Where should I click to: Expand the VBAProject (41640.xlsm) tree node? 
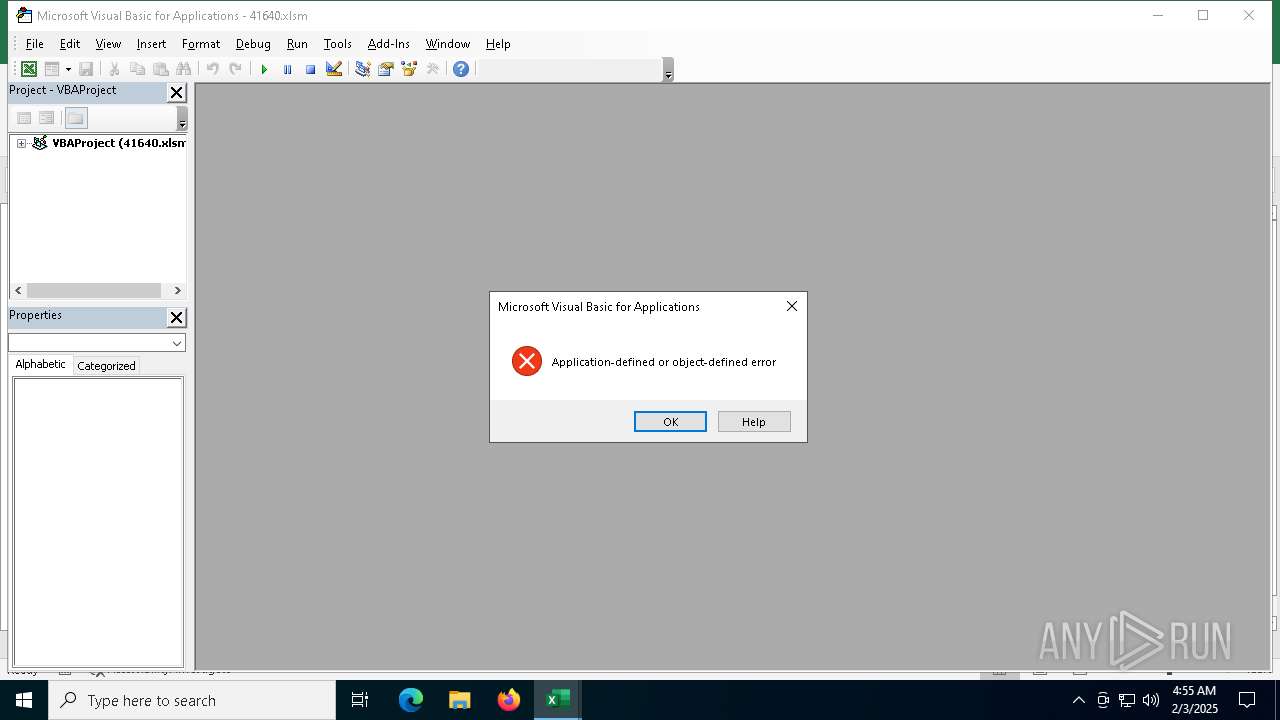(x=21, y=143)
